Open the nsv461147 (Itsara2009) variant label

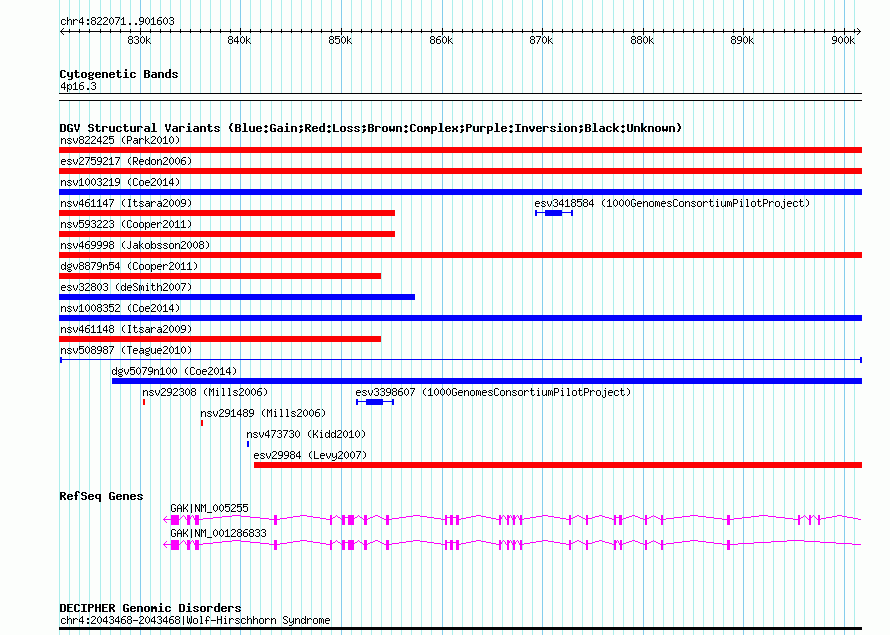(126, 203)
